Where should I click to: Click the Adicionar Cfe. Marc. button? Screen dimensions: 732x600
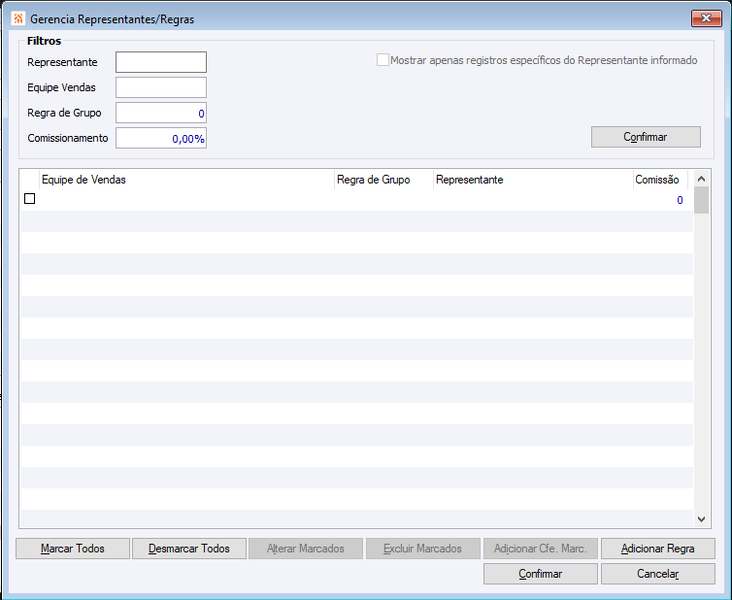click(541, 549)
